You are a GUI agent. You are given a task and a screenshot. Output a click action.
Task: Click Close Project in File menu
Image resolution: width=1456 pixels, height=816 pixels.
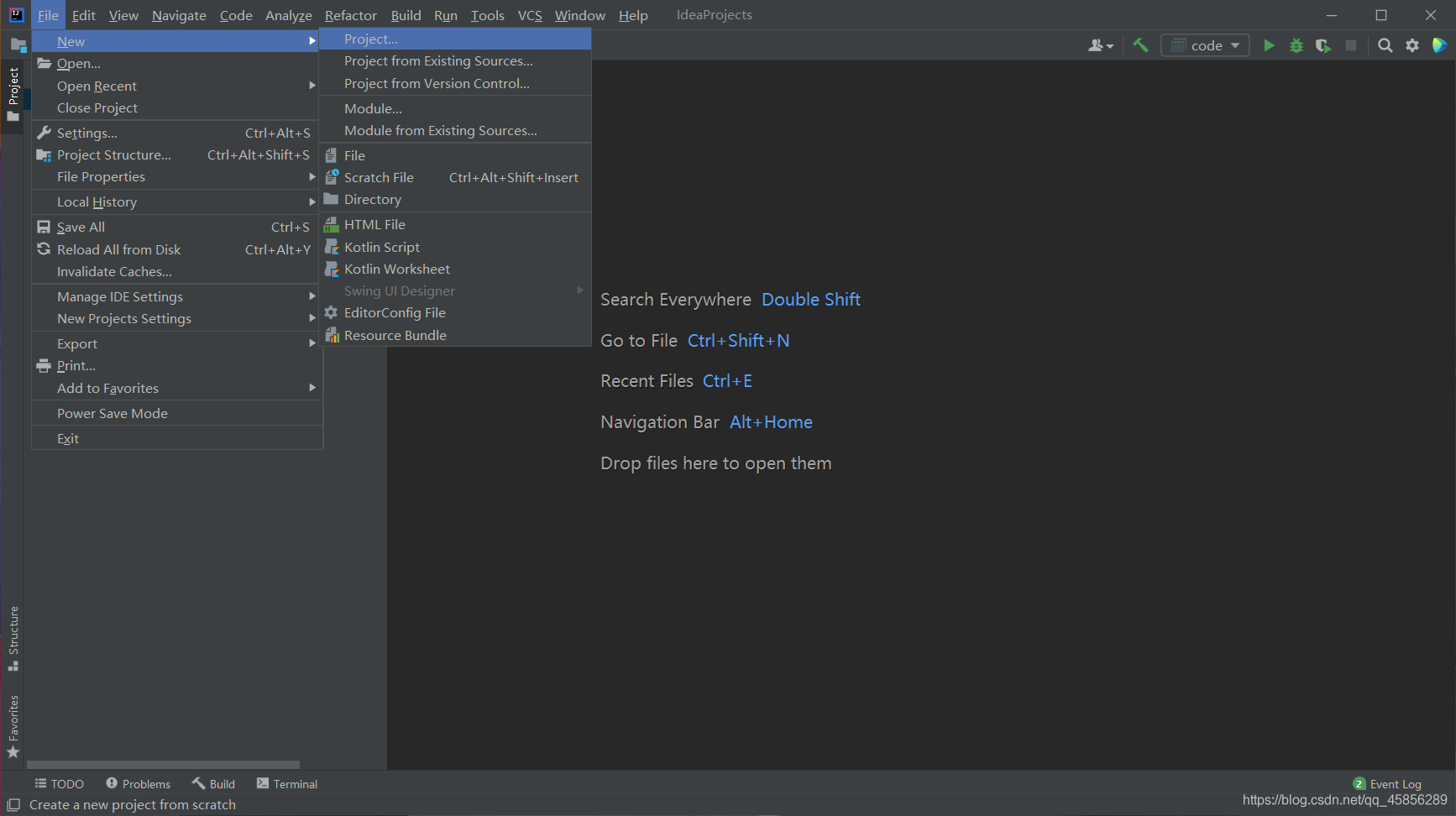click(175, 107)
